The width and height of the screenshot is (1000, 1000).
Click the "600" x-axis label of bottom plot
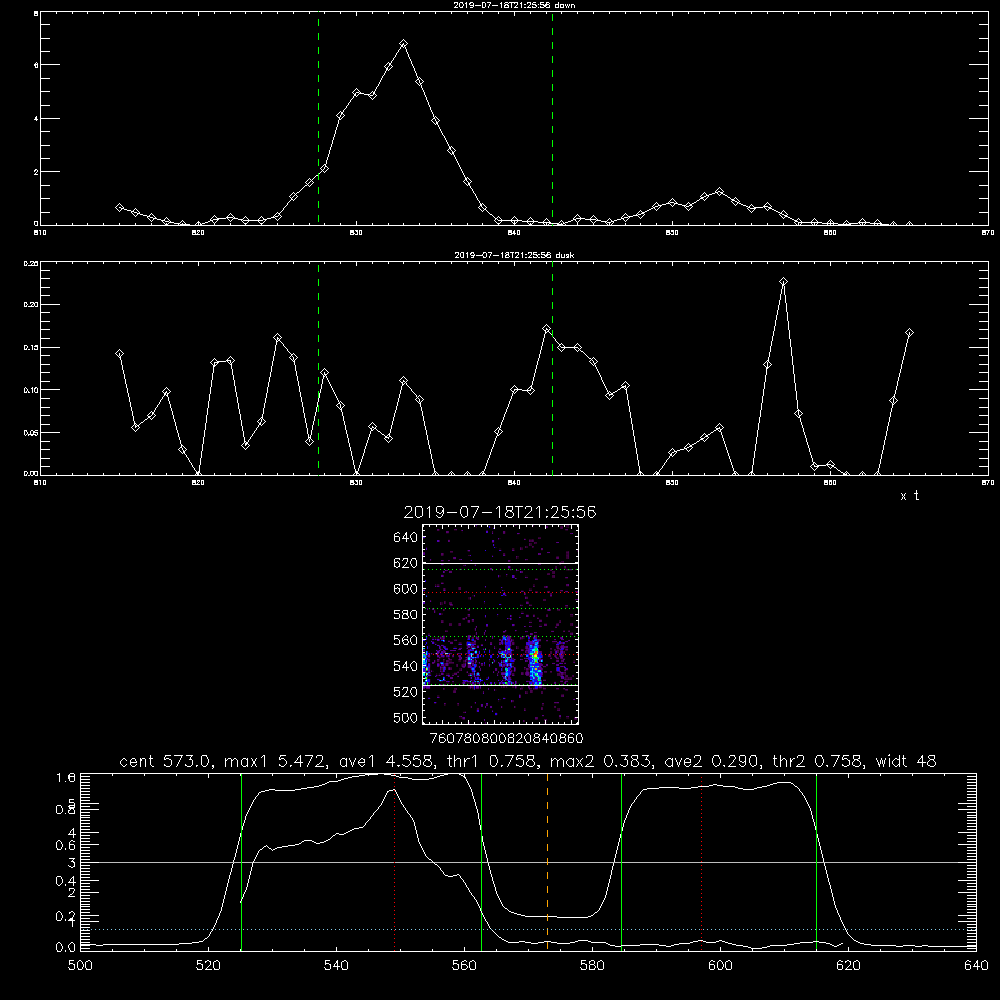(720, 966)
